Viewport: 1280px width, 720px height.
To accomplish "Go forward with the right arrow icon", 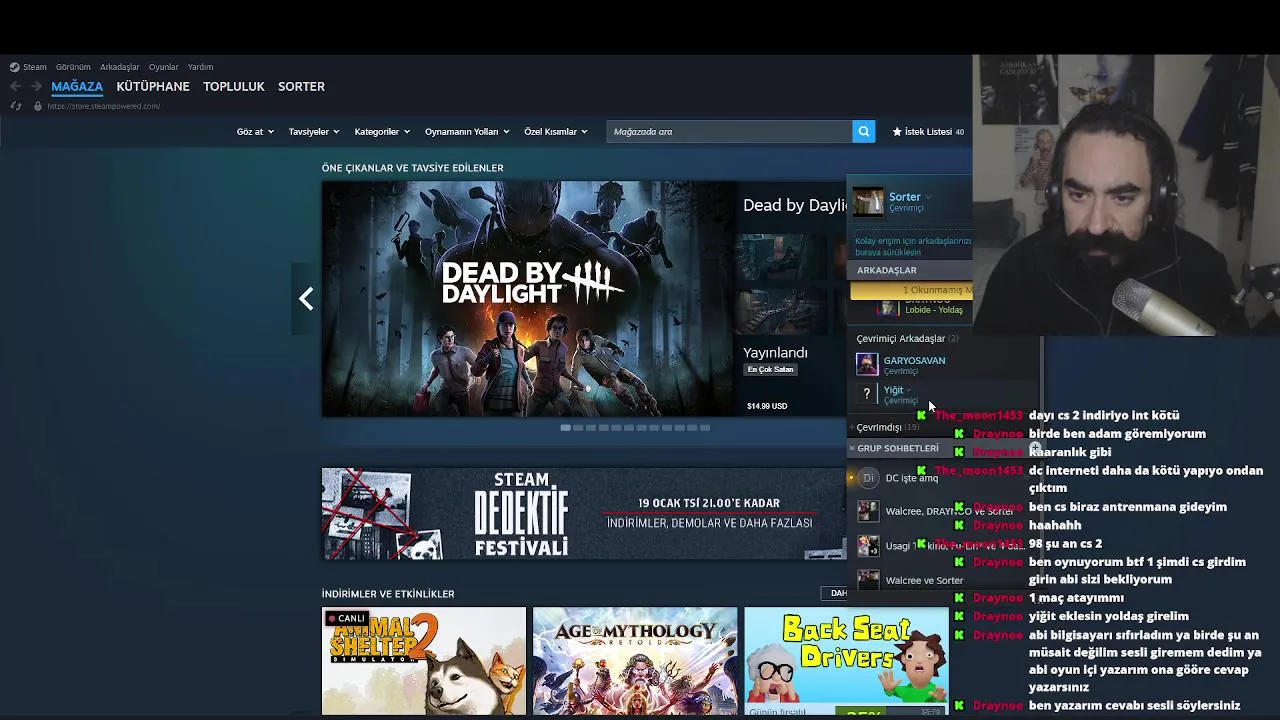I will click(x=36, y=87).
